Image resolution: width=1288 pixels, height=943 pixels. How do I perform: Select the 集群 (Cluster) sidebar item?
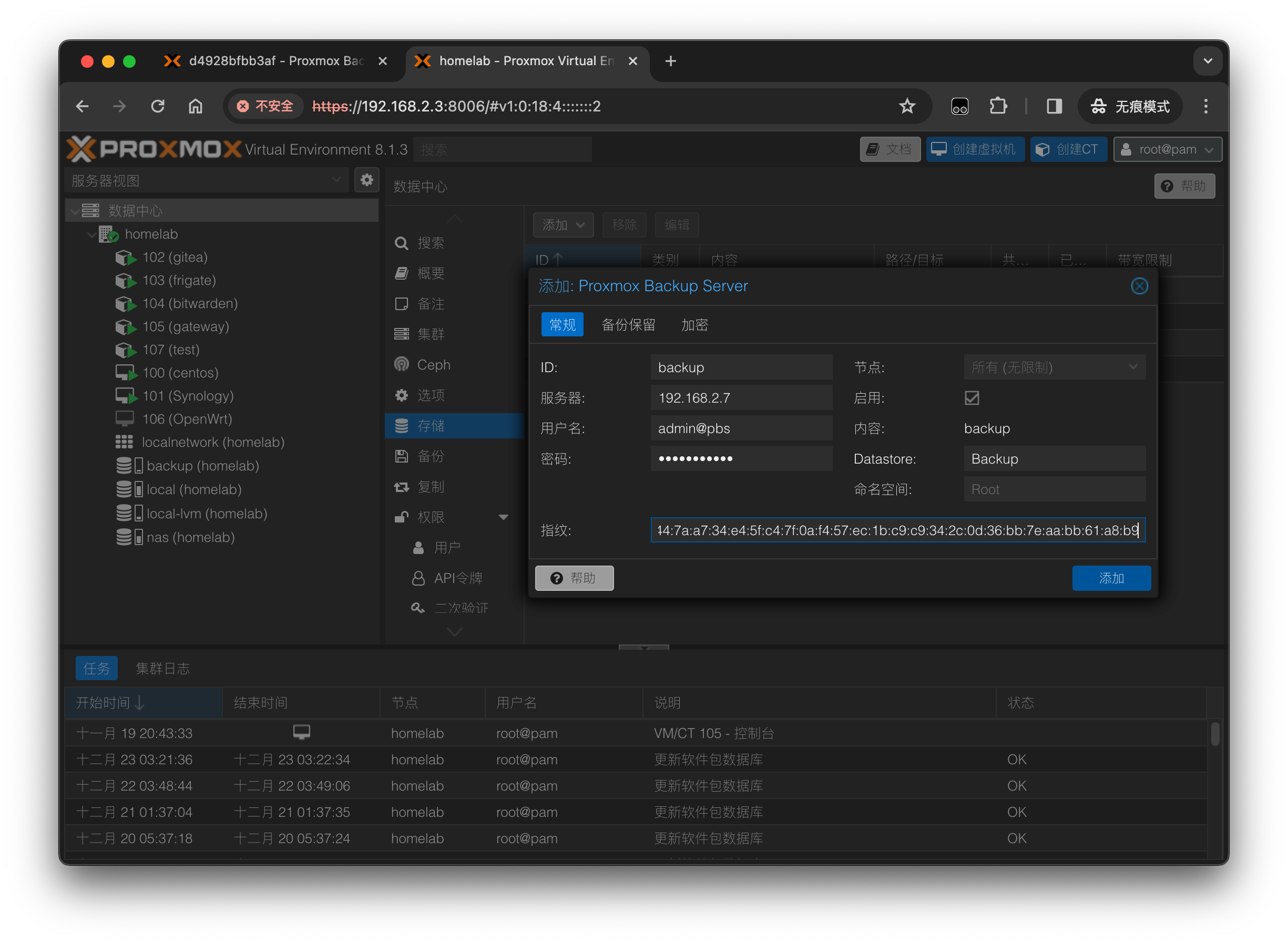pyautogui.click(x=432, y=334)
